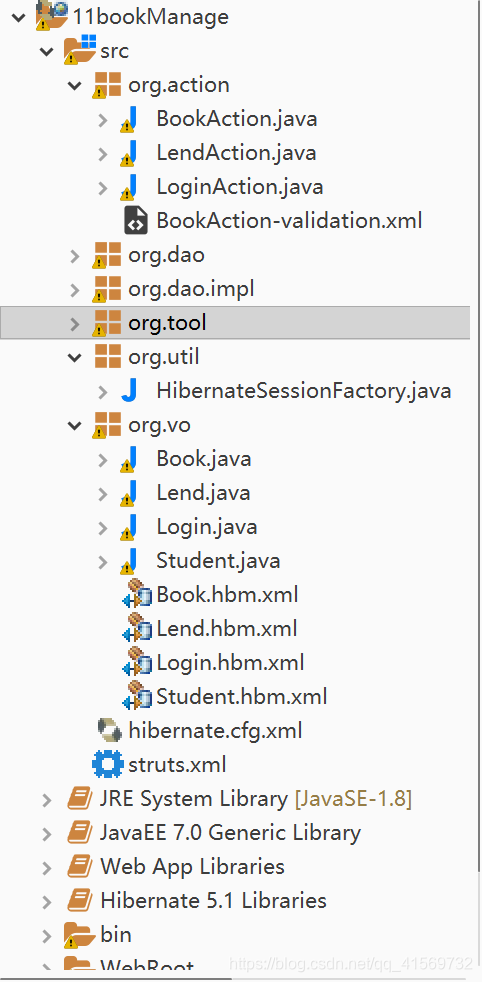Viewport: 482px width, 982px height.
Task: Collapse the src folder
Action: tap(47, 51)
